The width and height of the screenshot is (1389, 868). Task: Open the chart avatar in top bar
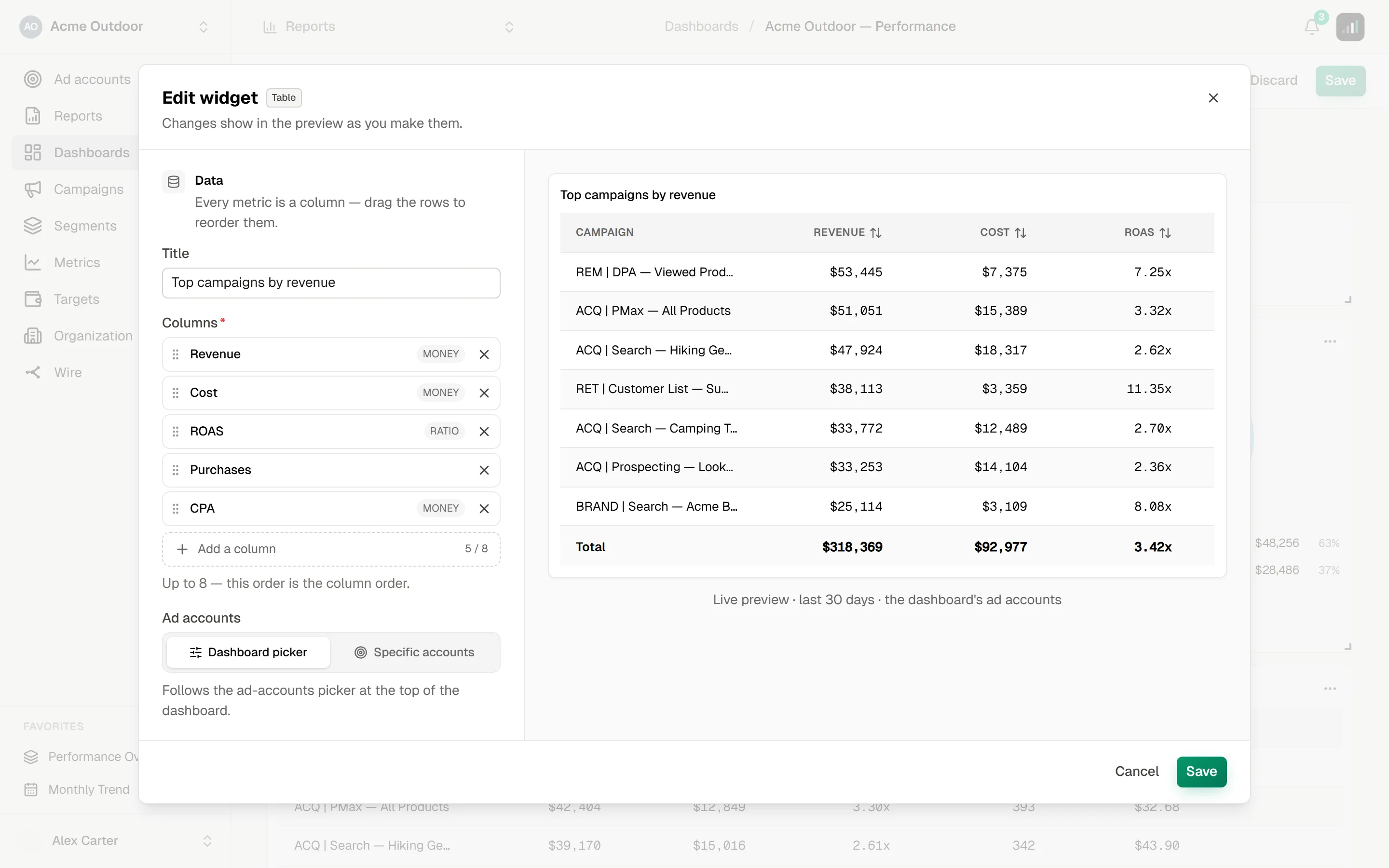(x=1350, y=27)
